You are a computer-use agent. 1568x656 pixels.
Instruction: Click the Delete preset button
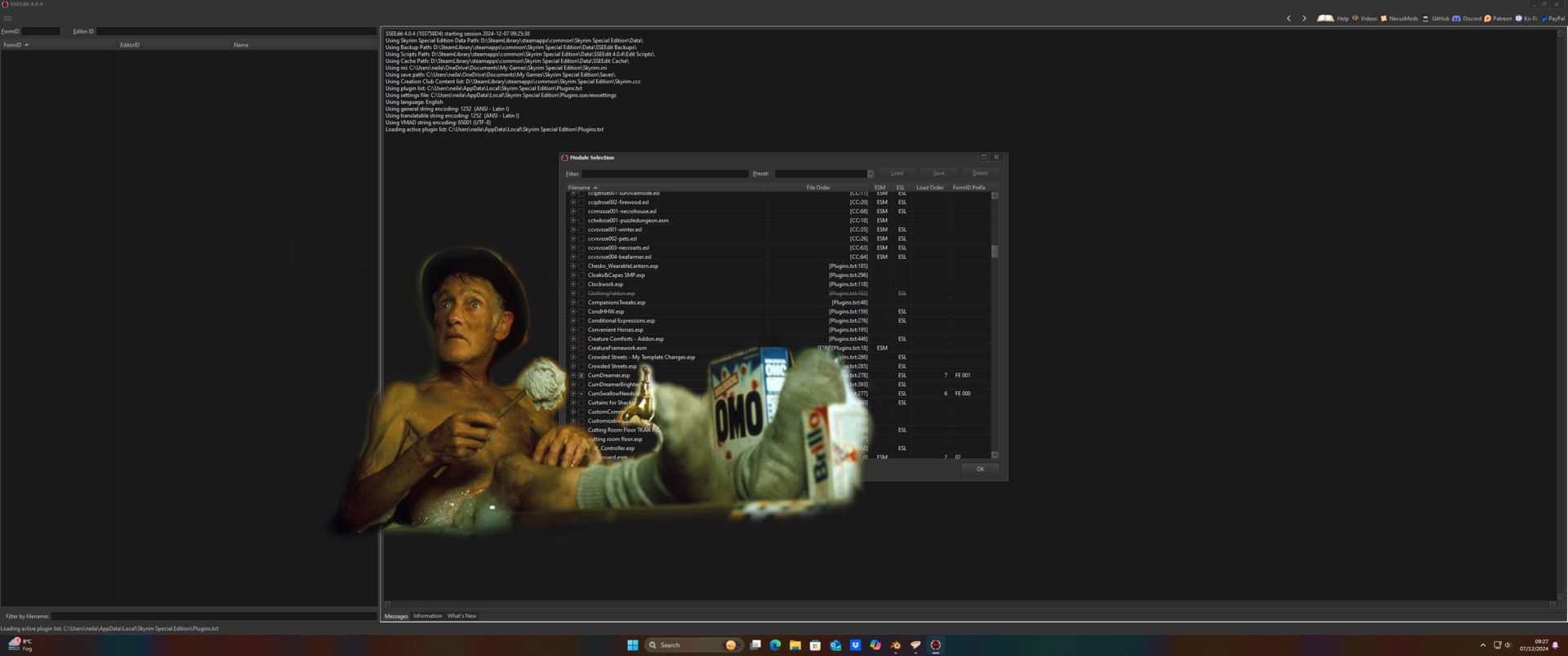[980, 173]
